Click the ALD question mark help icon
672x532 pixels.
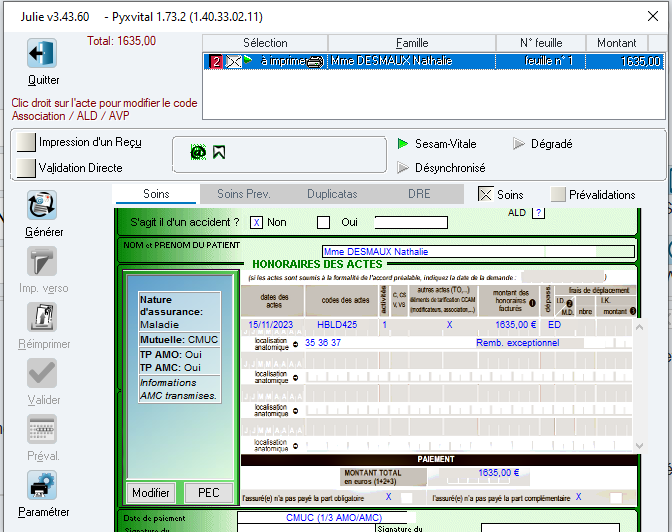click(x=538, y=213)
